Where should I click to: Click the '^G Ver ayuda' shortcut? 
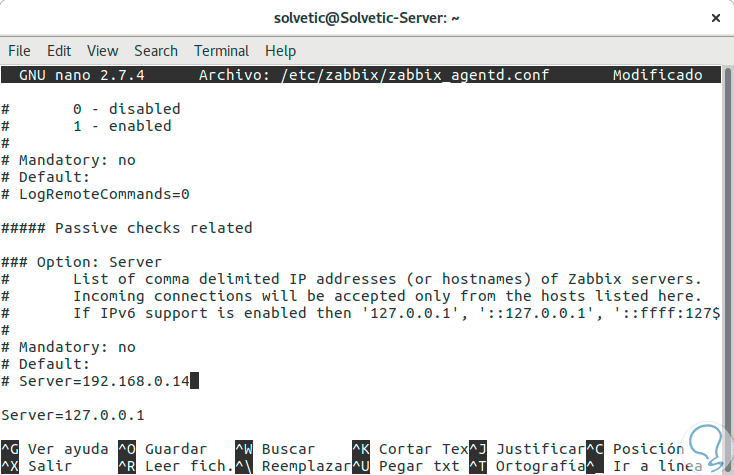tap(55, 449)
